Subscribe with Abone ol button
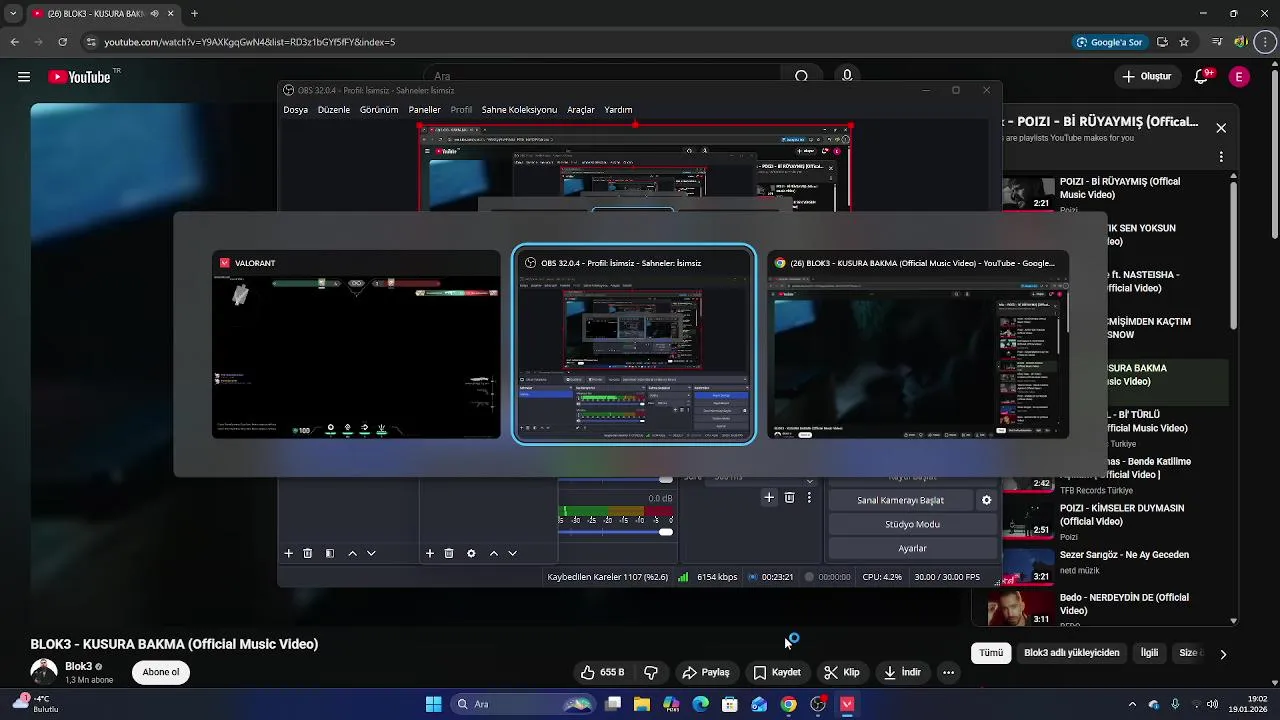 [x=161, y=672]
